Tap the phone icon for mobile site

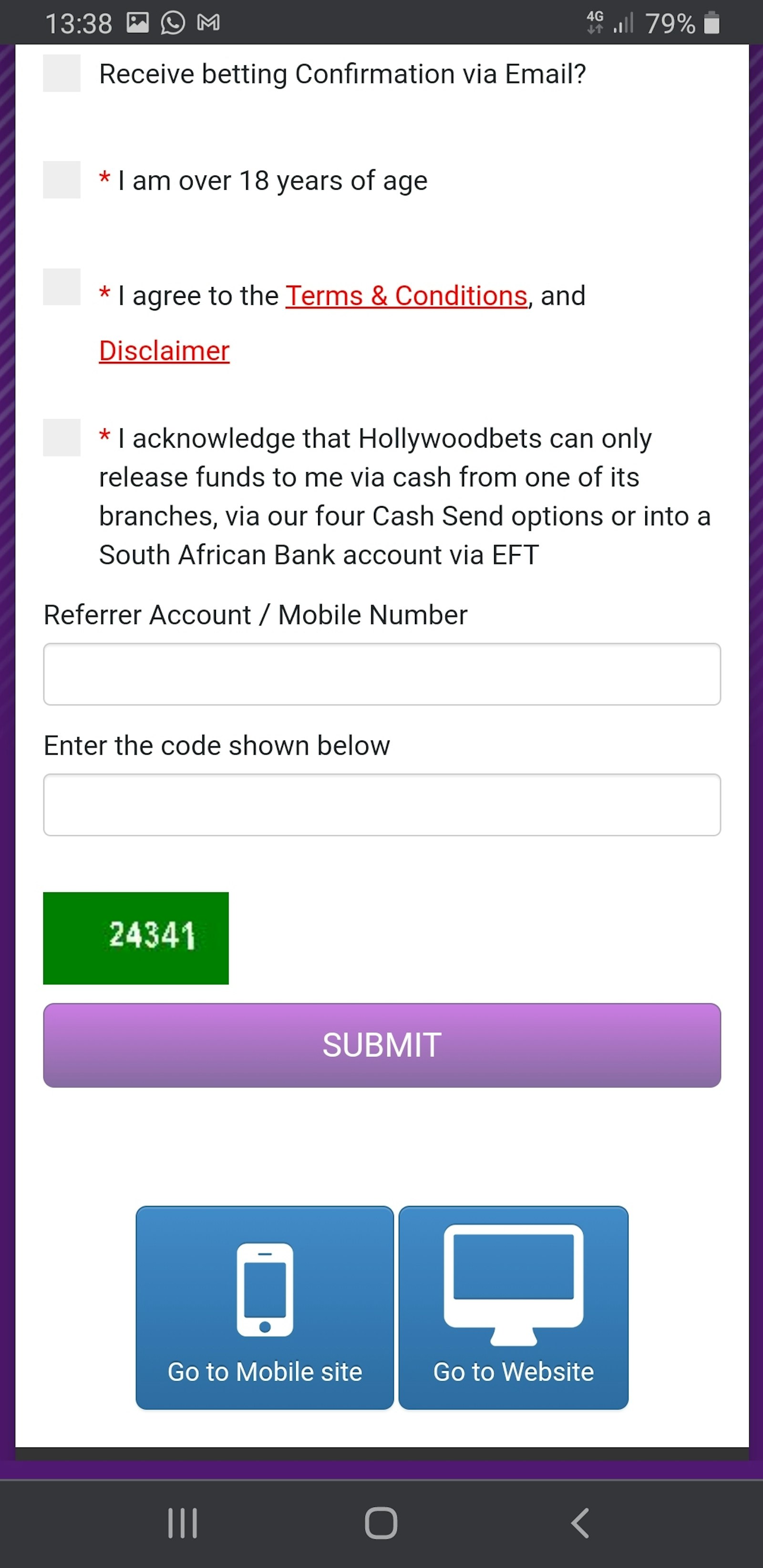point(264,1289)
